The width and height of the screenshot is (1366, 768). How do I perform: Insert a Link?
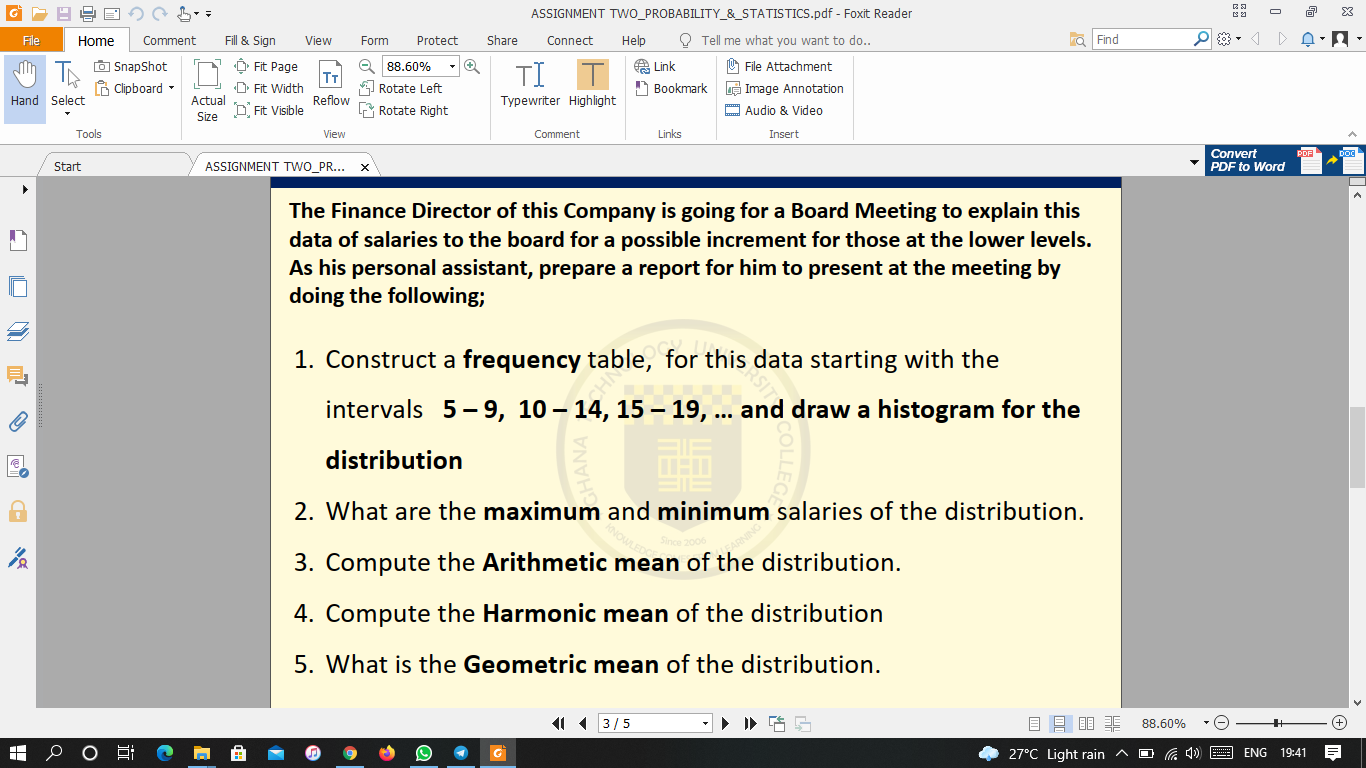(655, 66)
